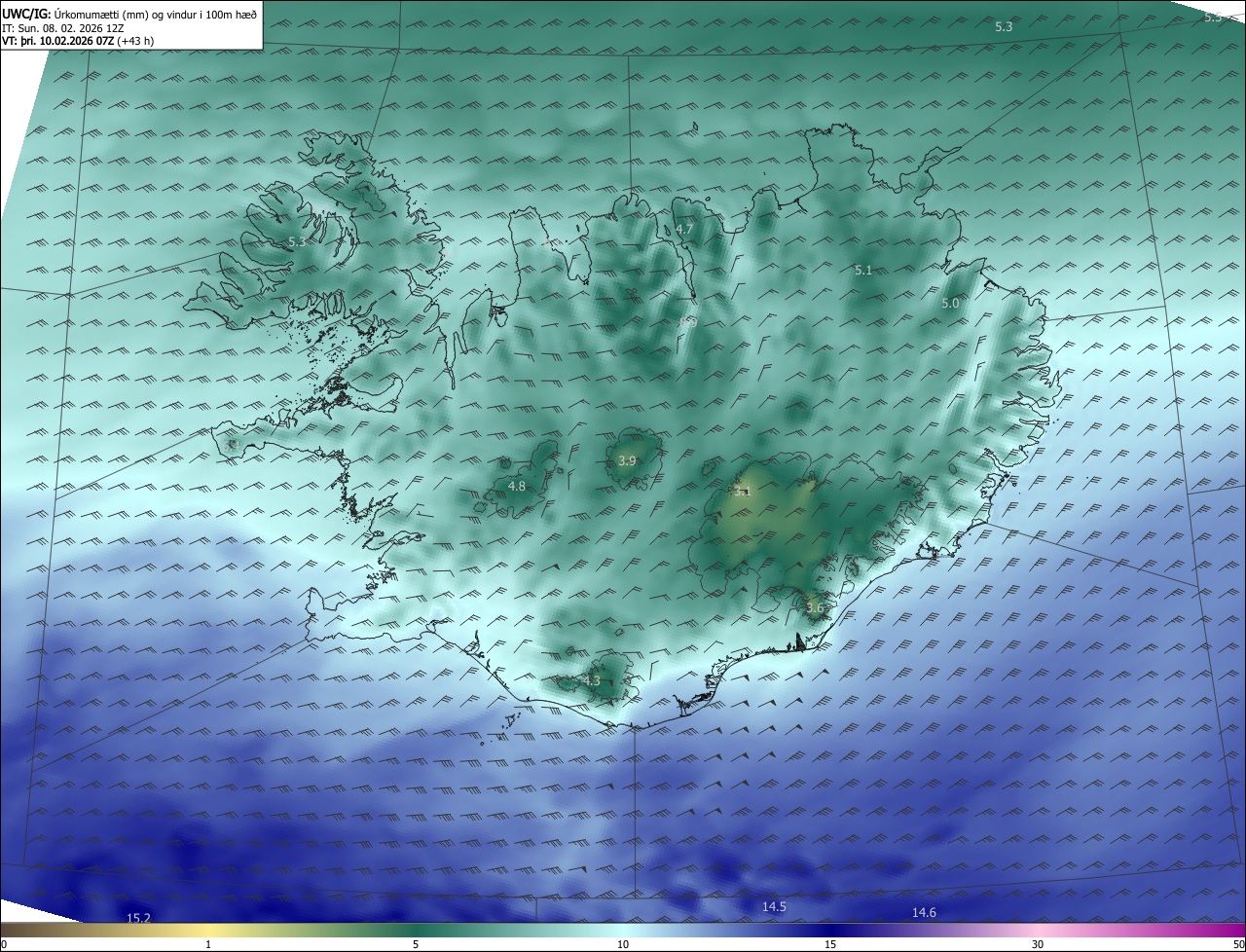
Task: Click the 4.8 value label on Langjökull glacier
Action: [517, 486]
